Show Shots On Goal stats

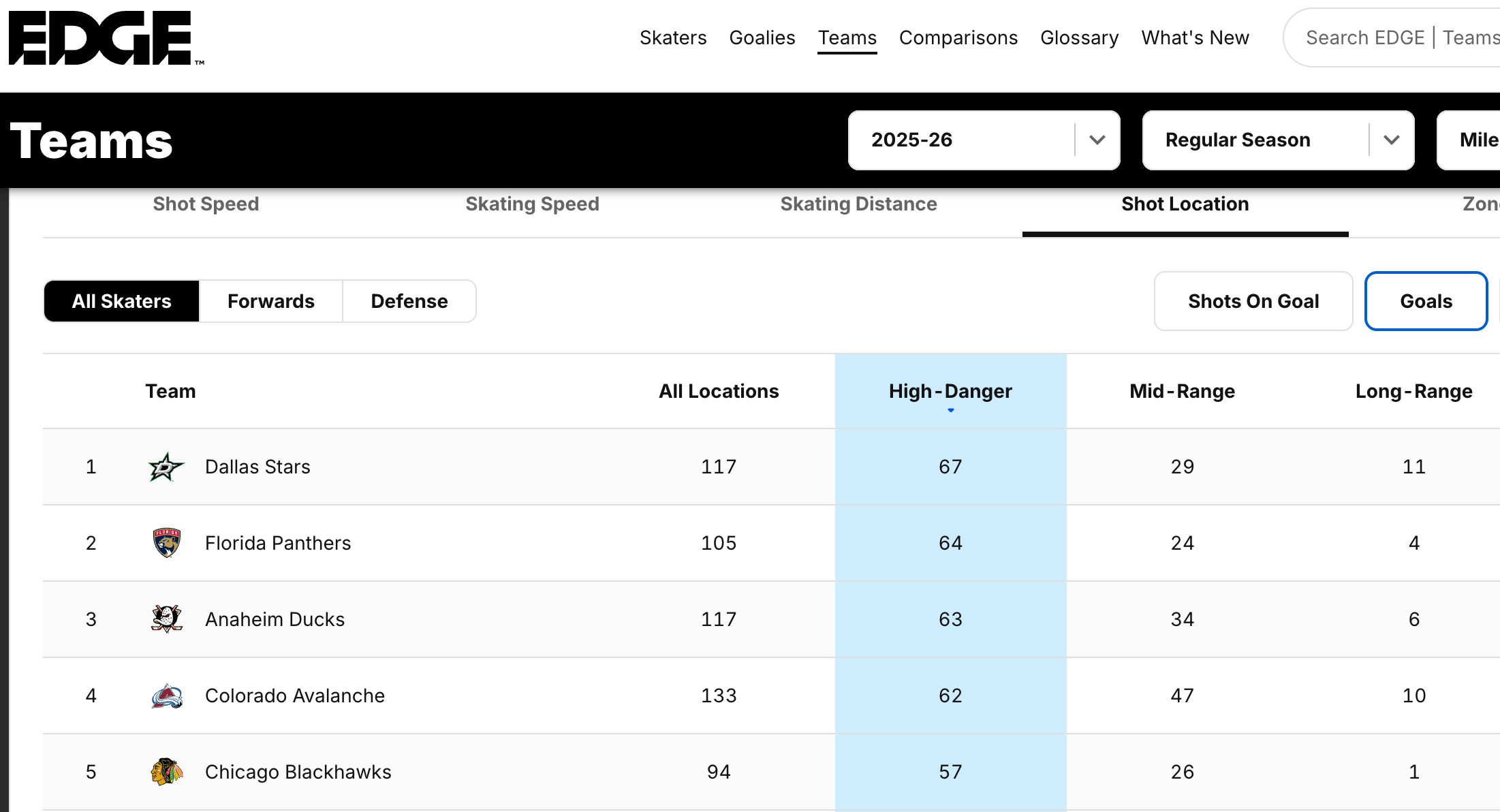point(1253,301)
